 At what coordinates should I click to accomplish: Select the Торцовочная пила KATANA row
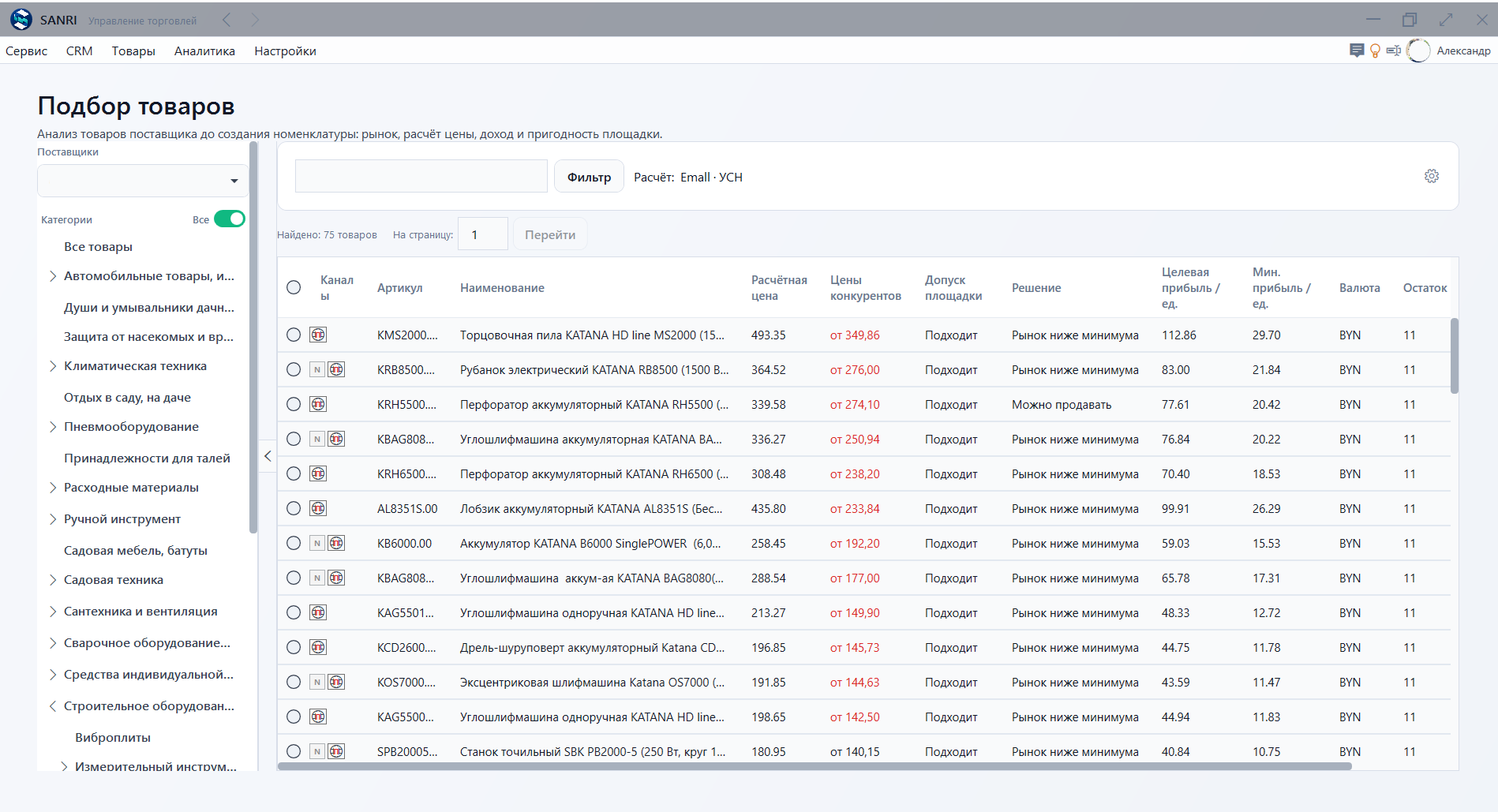pyautogui.click(x=294, y=335)
